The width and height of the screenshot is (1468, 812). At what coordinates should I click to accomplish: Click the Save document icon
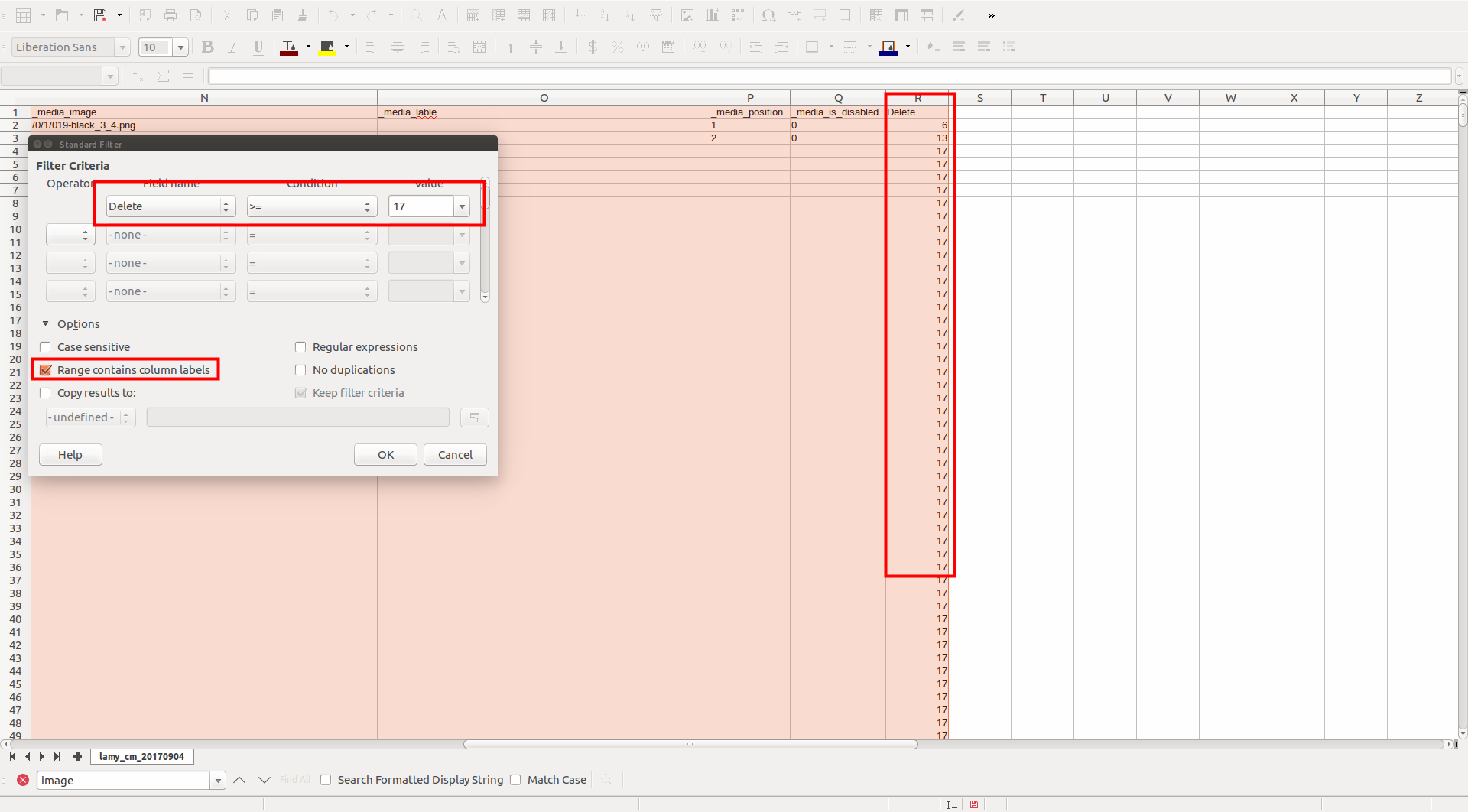[x=99, y=15]
